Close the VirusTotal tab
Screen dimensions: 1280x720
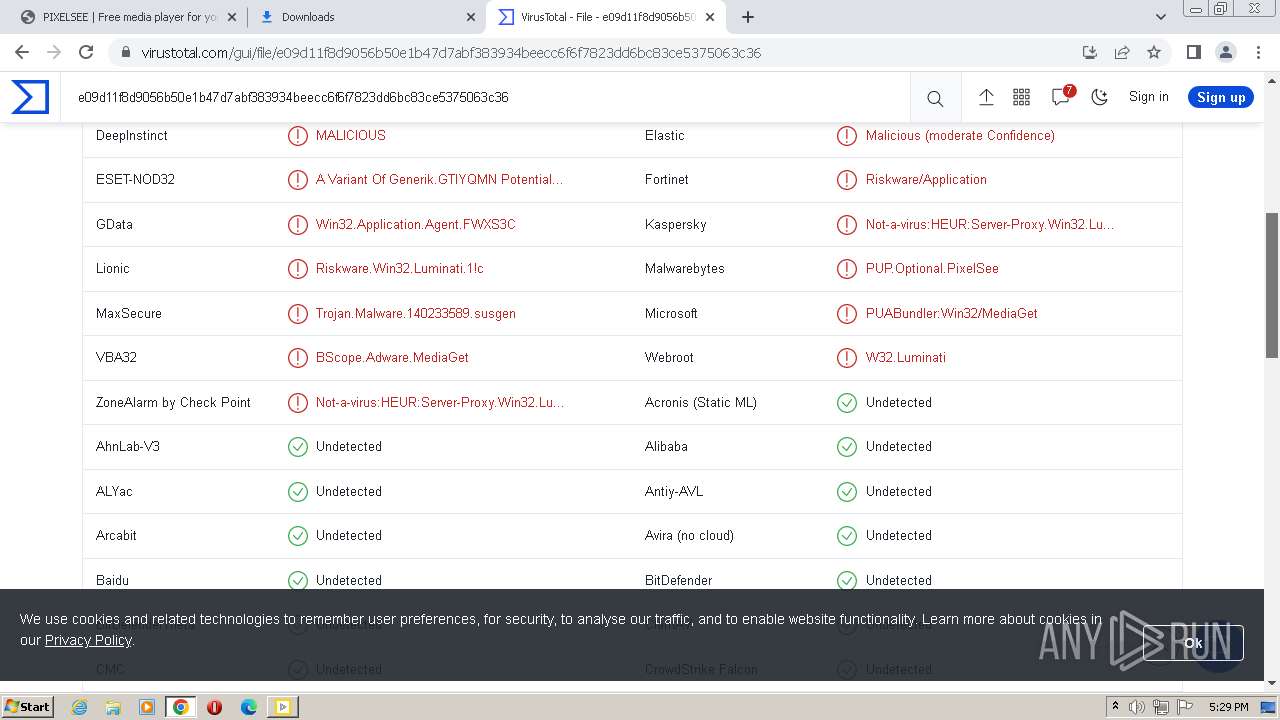tap(710, 17)
